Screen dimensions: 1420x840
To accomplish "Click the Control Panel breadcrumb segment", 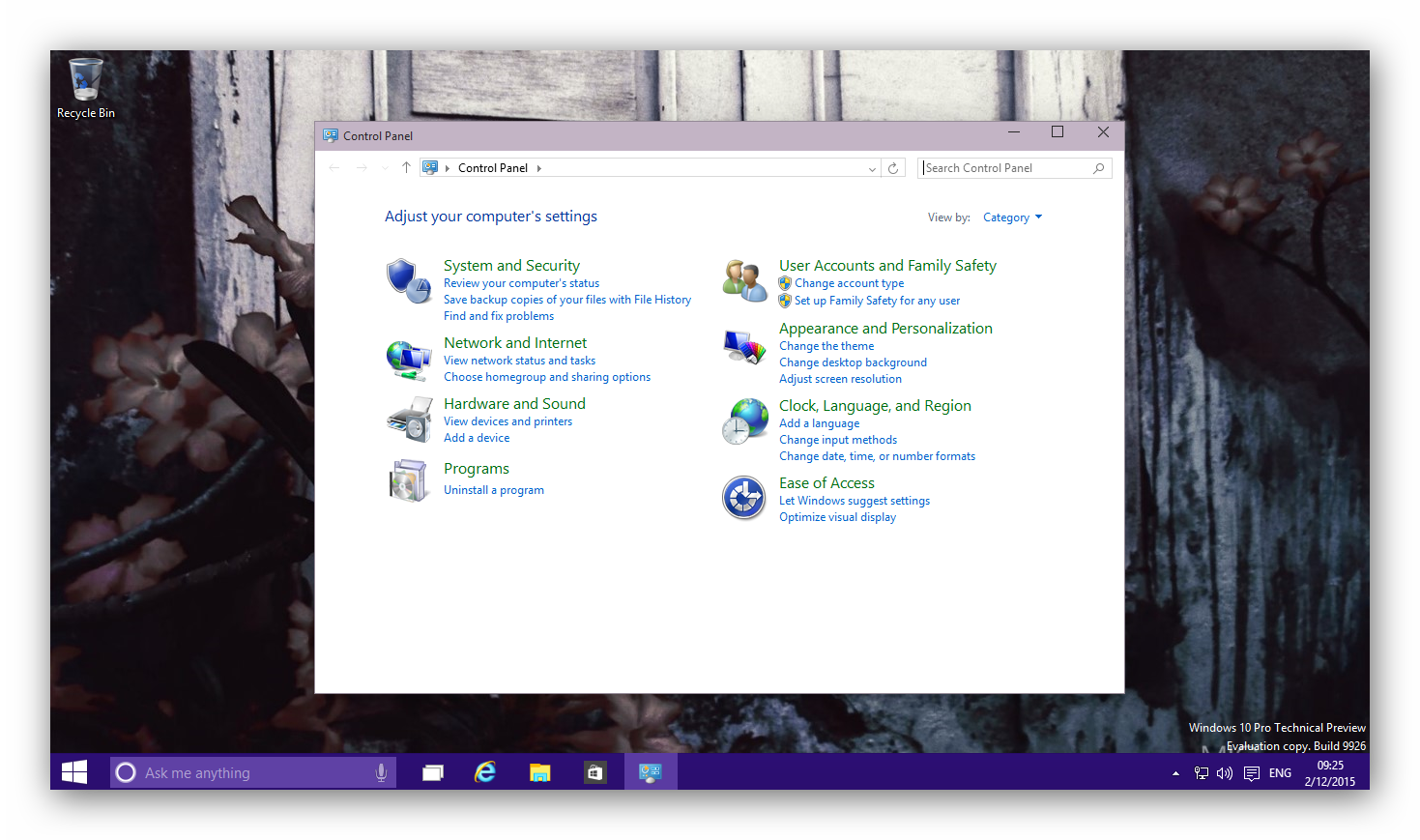I will (x=493, y=168).
